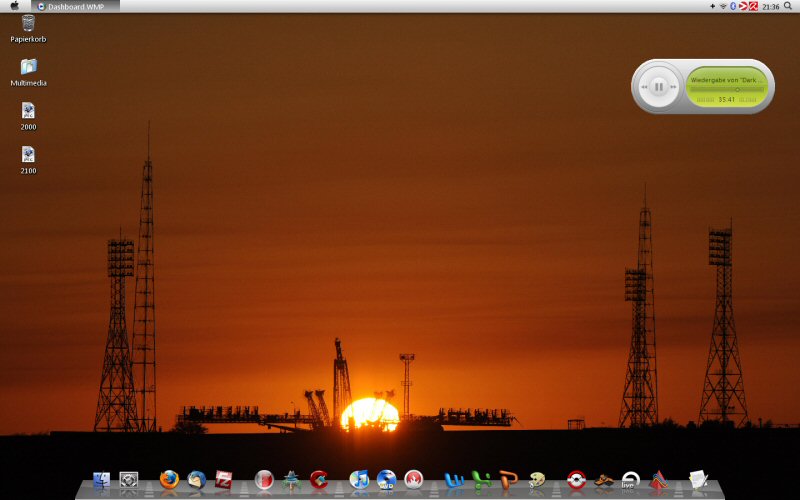Open iTunes music icon in dock

coord(359,479)
